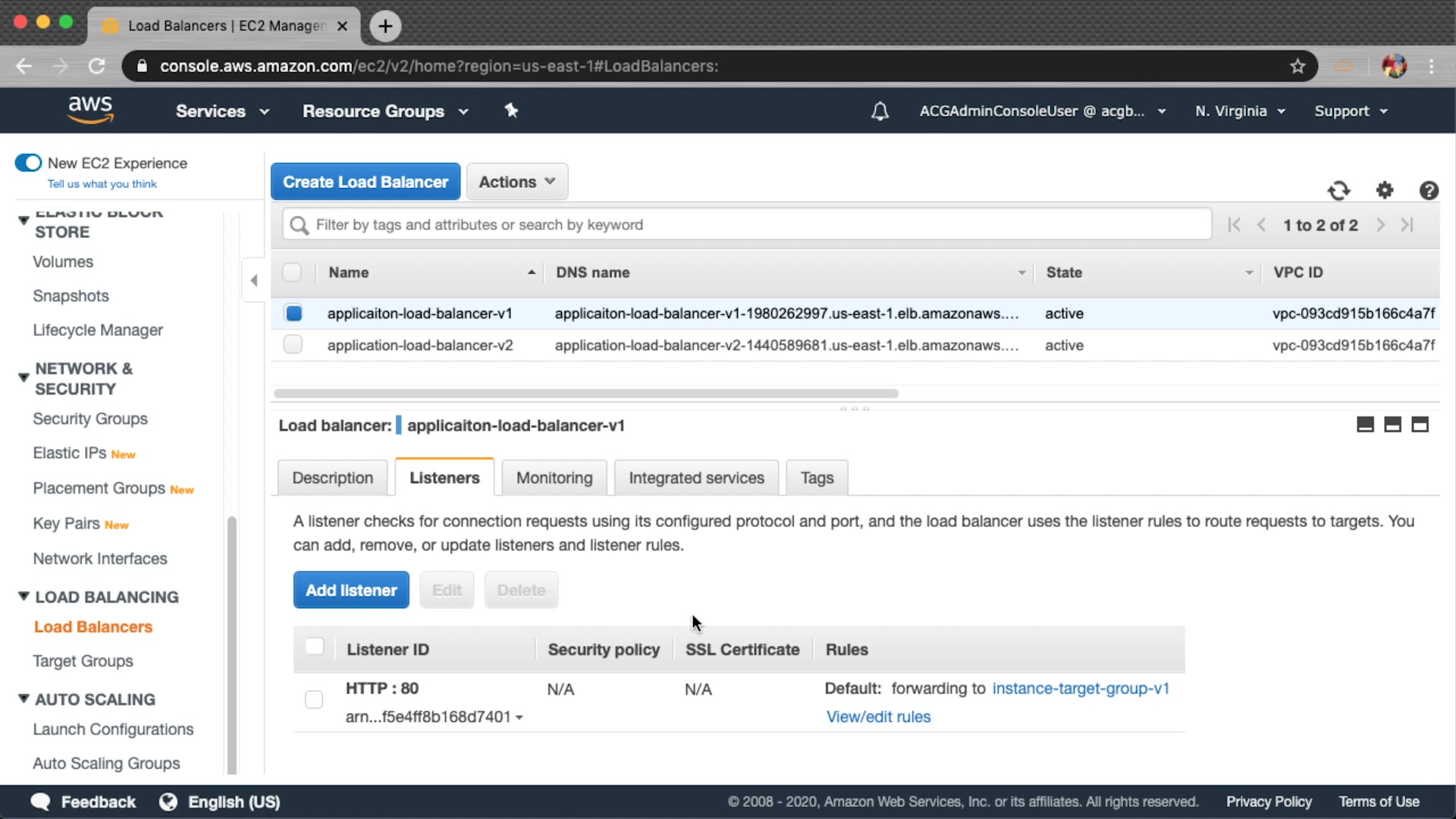Toggle the New EC2 Experience switch
This screenshot has height=819, width=1456.
pyautogui.click(x=29, y=163)
